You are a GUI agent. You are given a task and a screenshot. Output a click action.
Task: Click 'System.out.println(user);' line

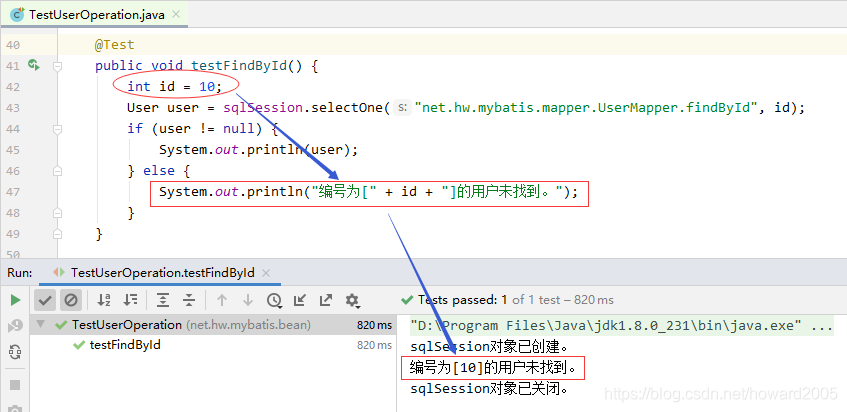[258, 150]
